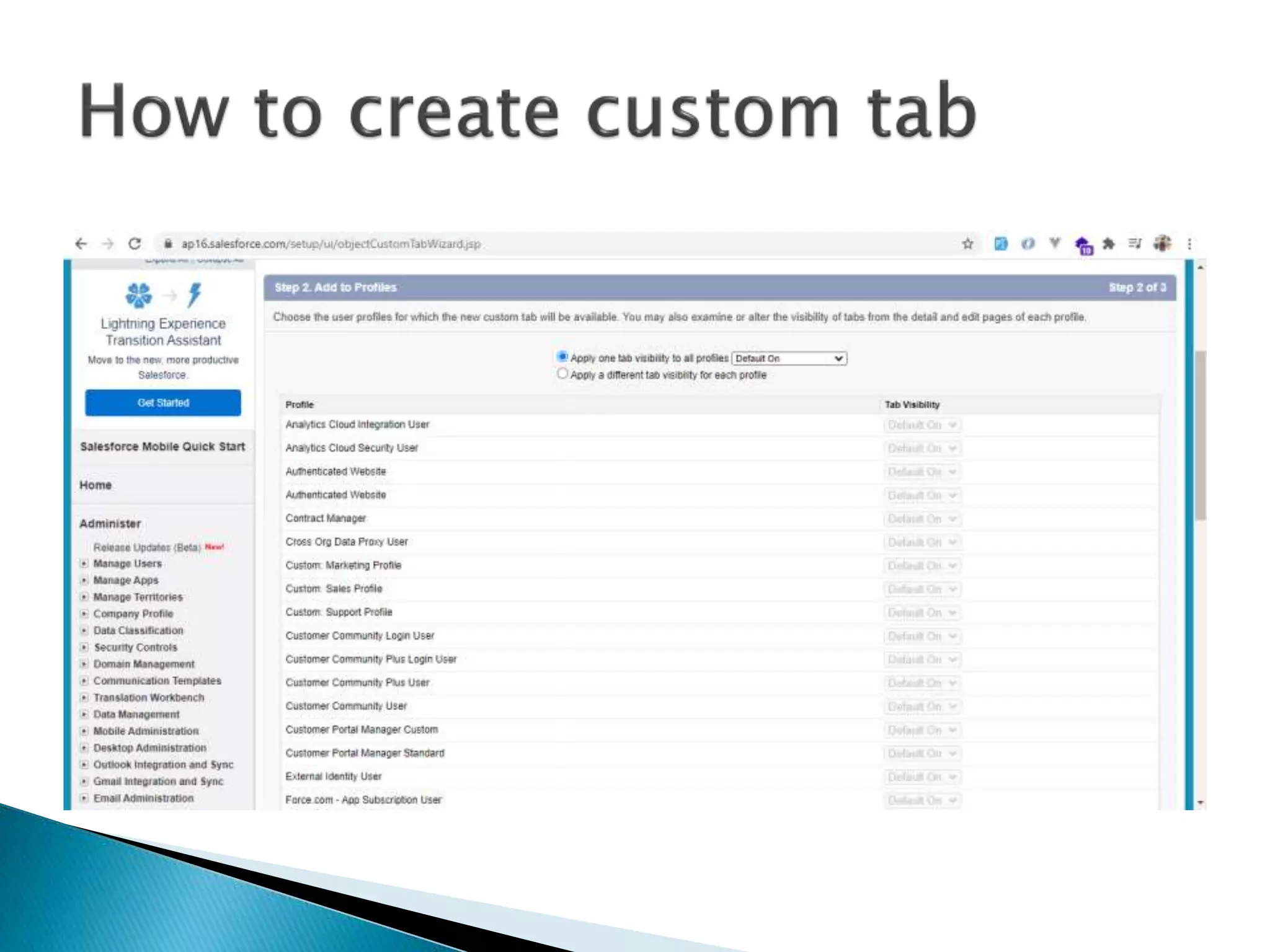Open the browser three-dot menu
Screen dimensions: 1270x952
(1189, 244)
